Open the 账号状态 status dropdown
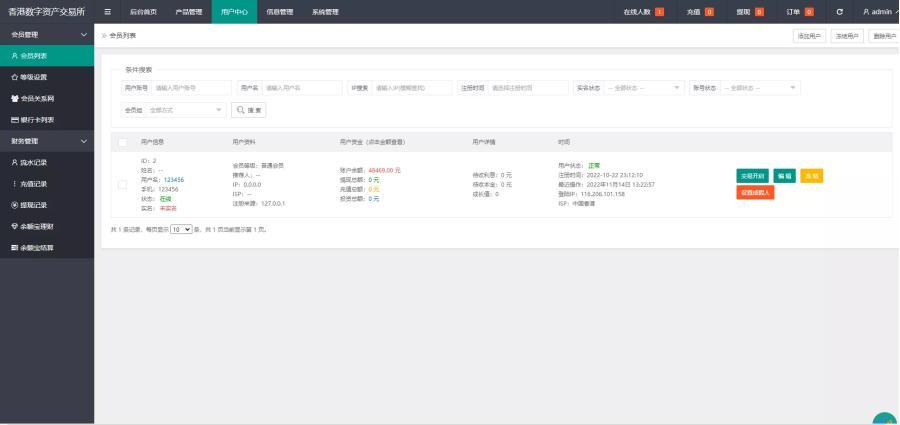 tap(760, 88)
